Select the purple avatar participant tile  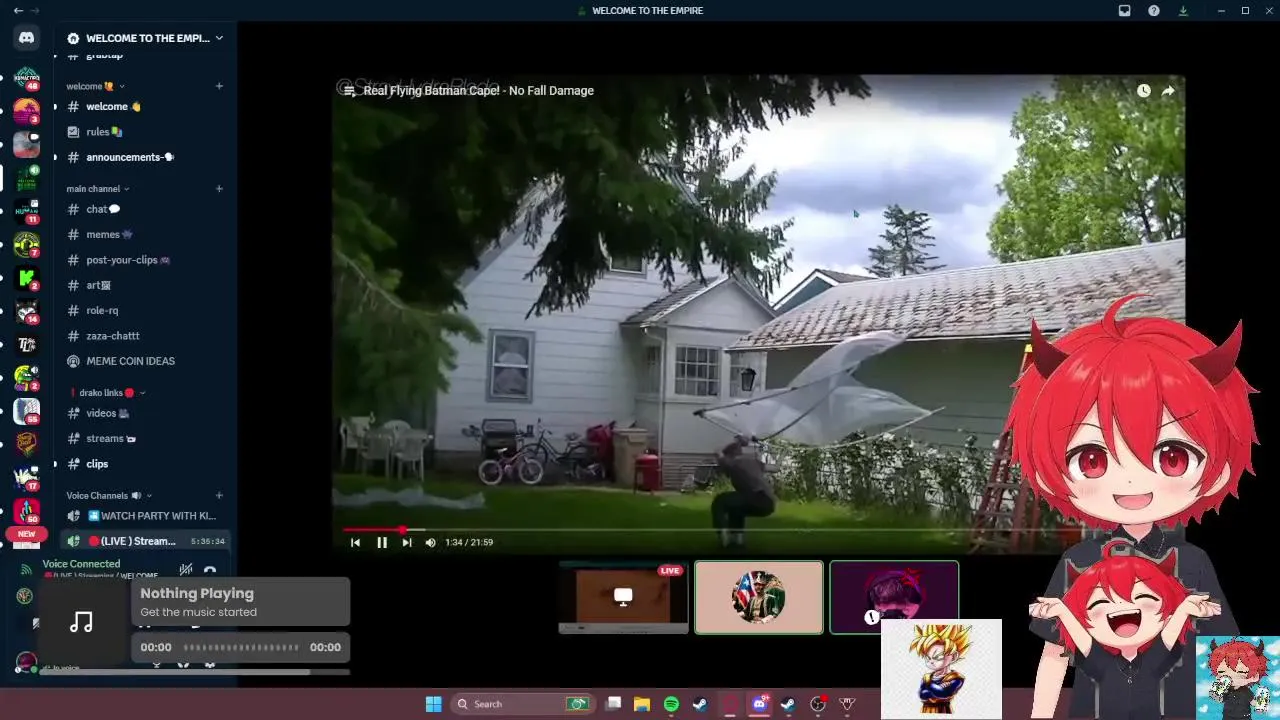894,597
